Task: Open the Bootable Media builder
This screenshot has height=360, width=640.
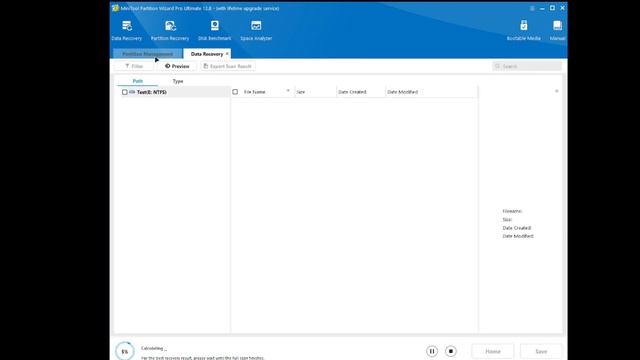Action: pyautogui.click(x=524, y=31)
